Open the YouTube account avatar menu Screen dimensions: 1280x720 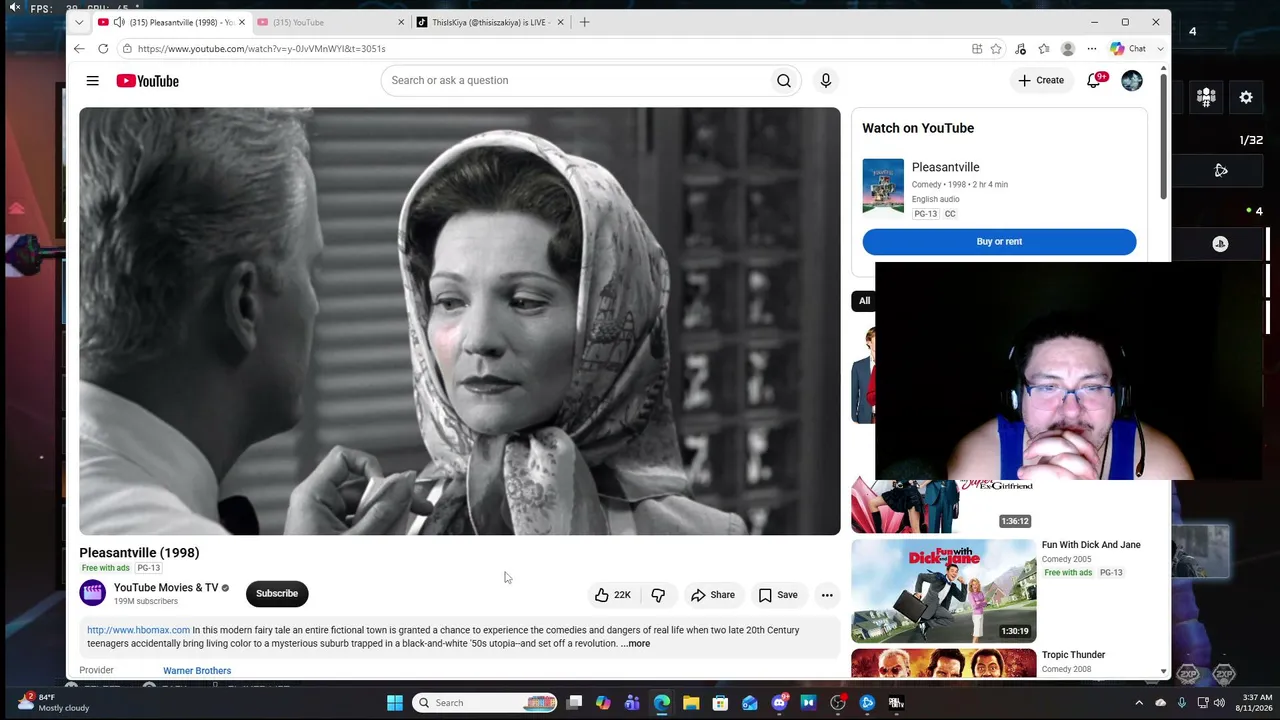coord(1132,81)
